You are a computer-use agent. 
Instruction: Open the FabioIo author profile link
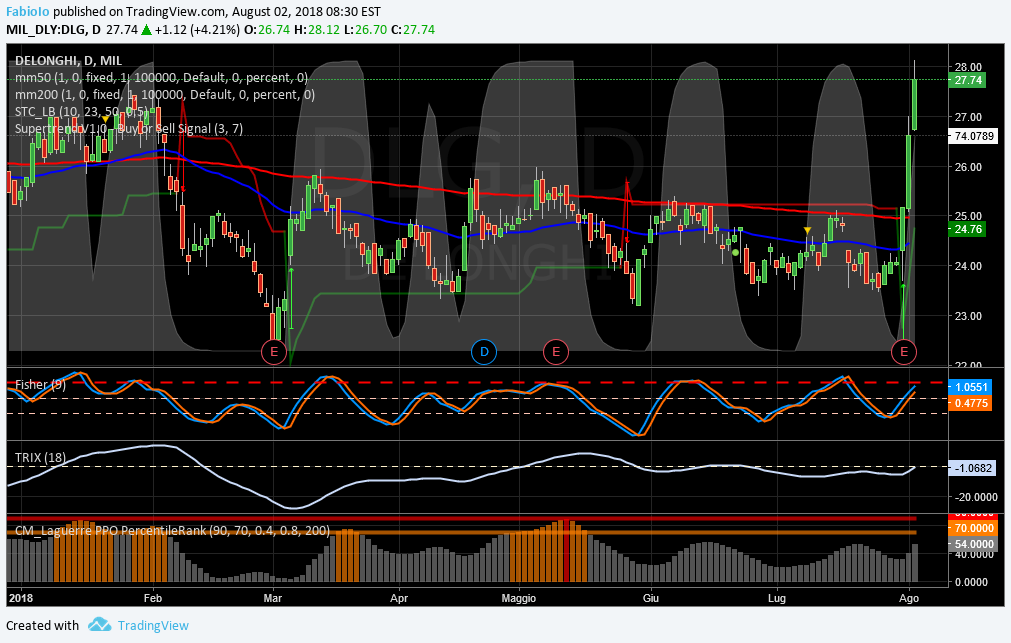point(28,12)
